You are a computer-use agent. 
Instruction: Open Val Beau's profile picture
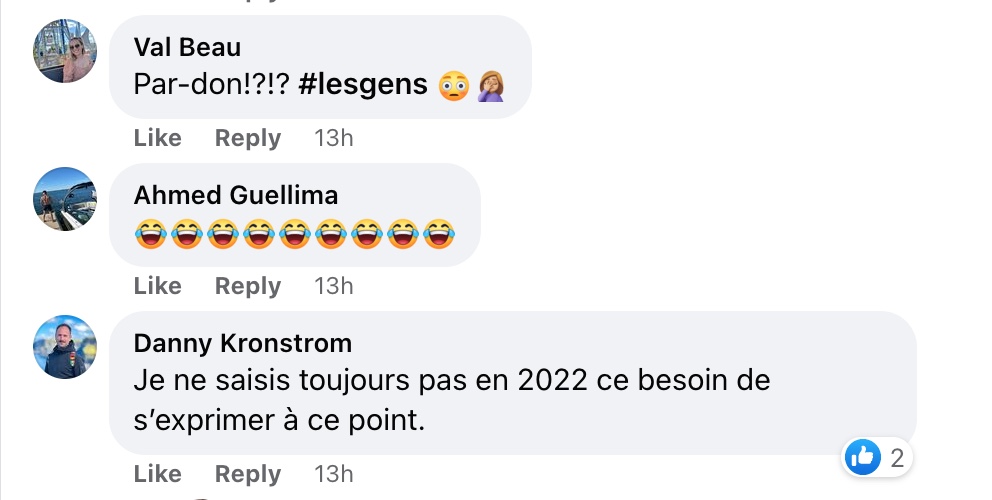[65, 51]
